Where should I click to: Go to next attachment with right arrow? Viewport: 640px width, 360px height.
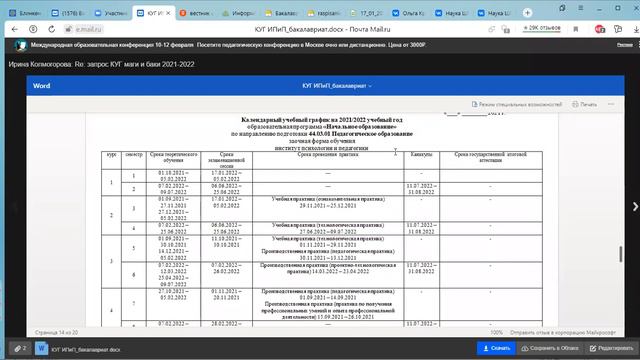pos(635,207)
